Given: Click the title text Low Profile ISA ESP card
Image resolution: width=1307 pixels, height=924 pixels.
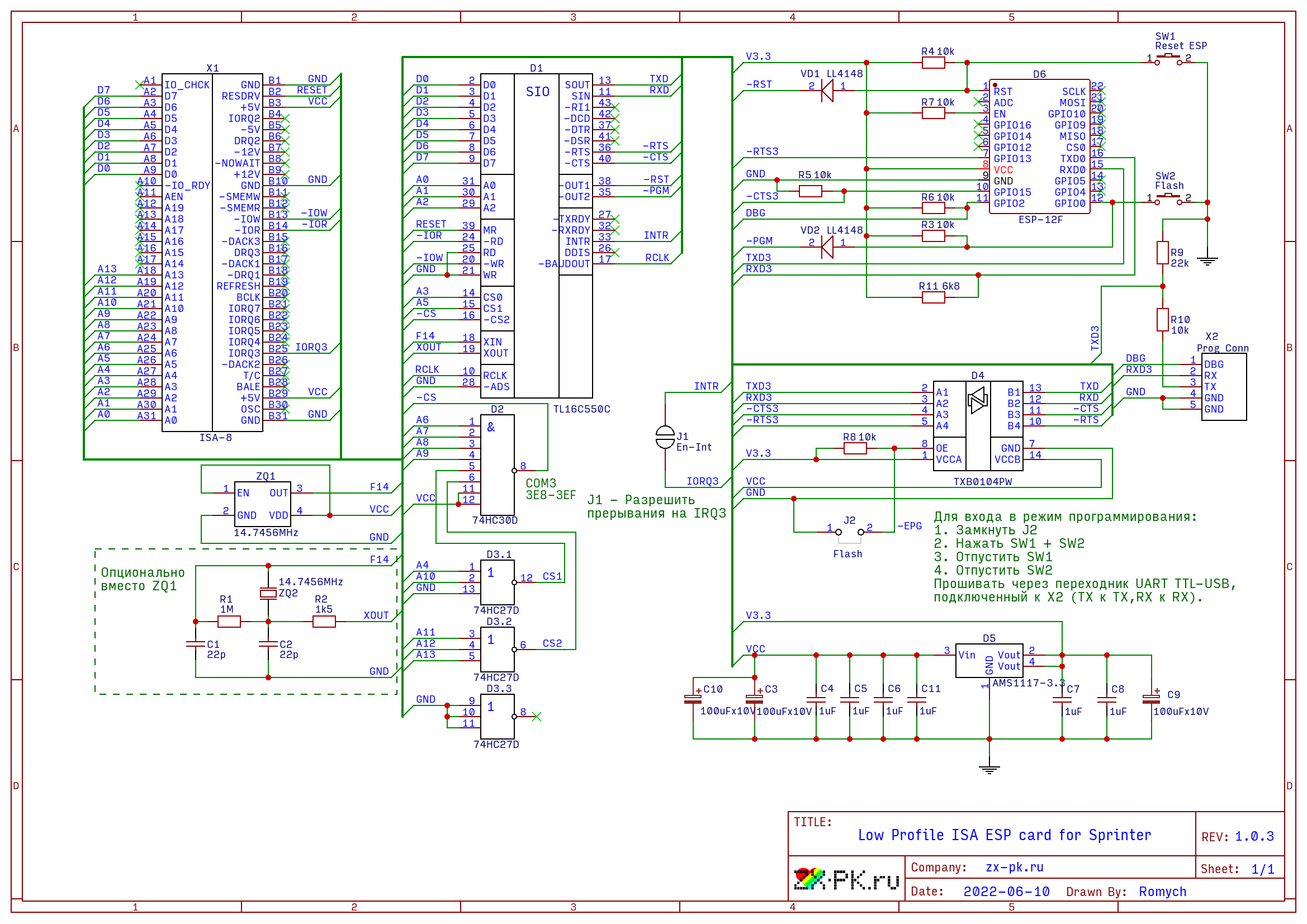Looking at the screenshot, I should click(x=1004, y=835).
